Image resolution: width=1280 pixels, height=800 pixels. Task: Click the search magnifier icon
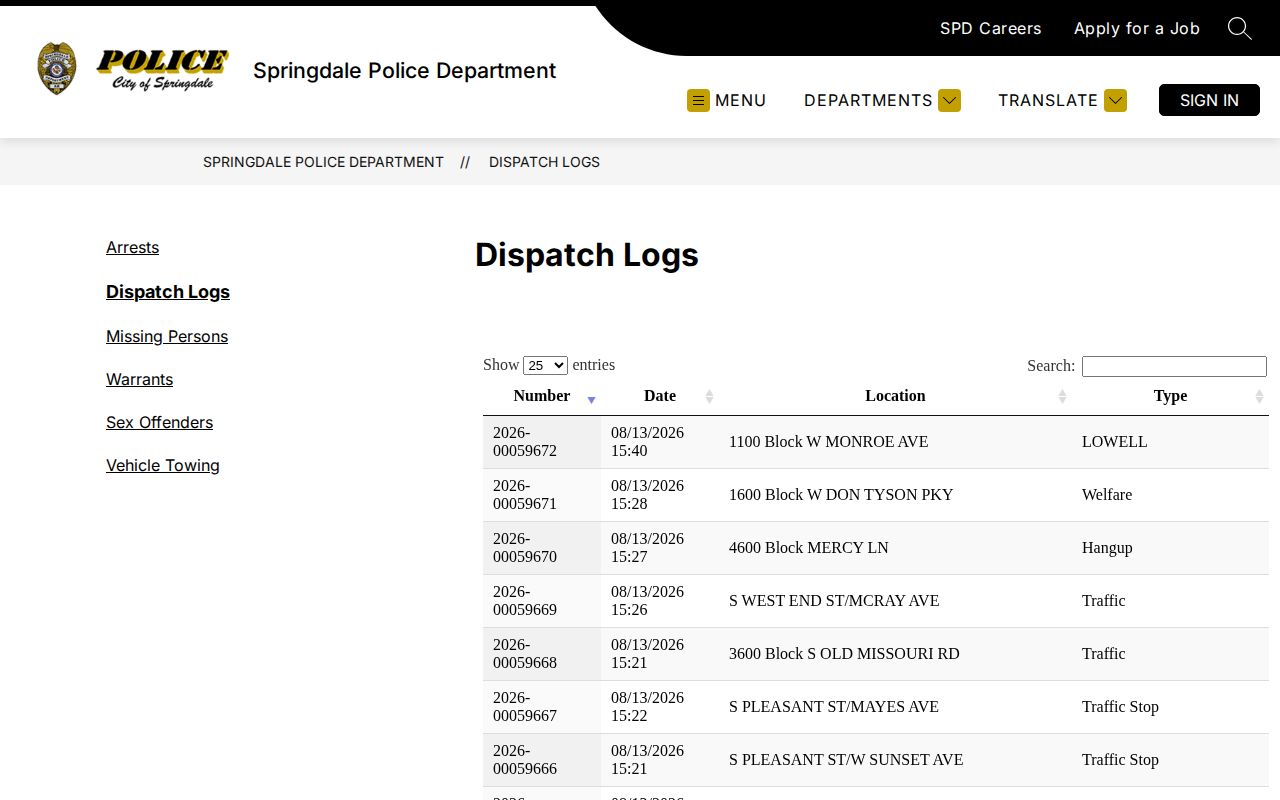click(x=1240, y=29)
